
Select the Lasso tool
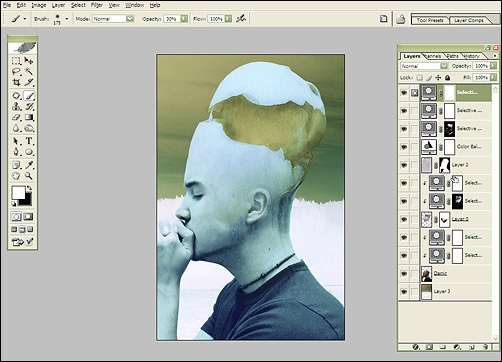point(16,71)
